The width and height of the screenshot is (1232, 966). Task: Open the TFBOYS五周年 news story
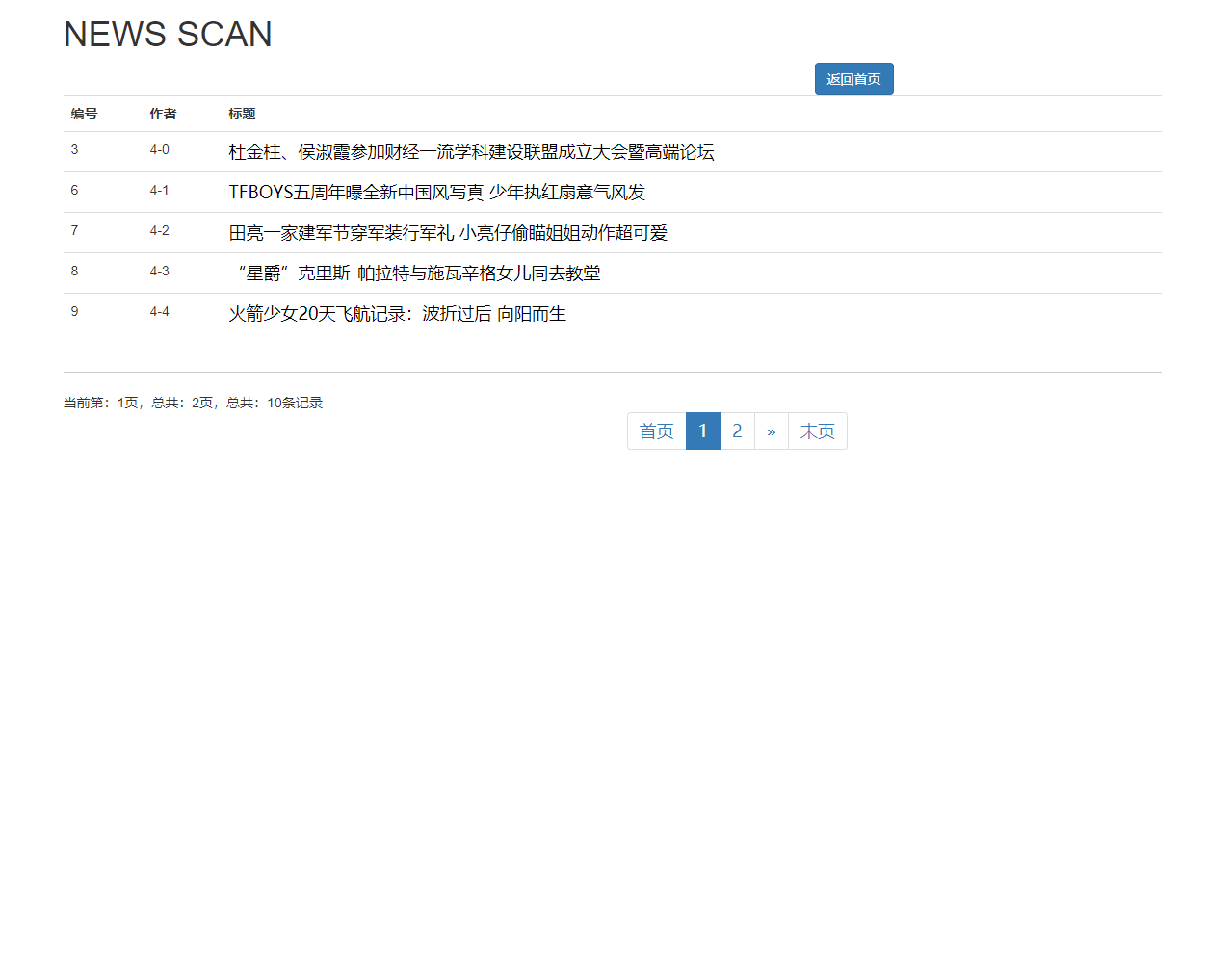tap(436, 192)
